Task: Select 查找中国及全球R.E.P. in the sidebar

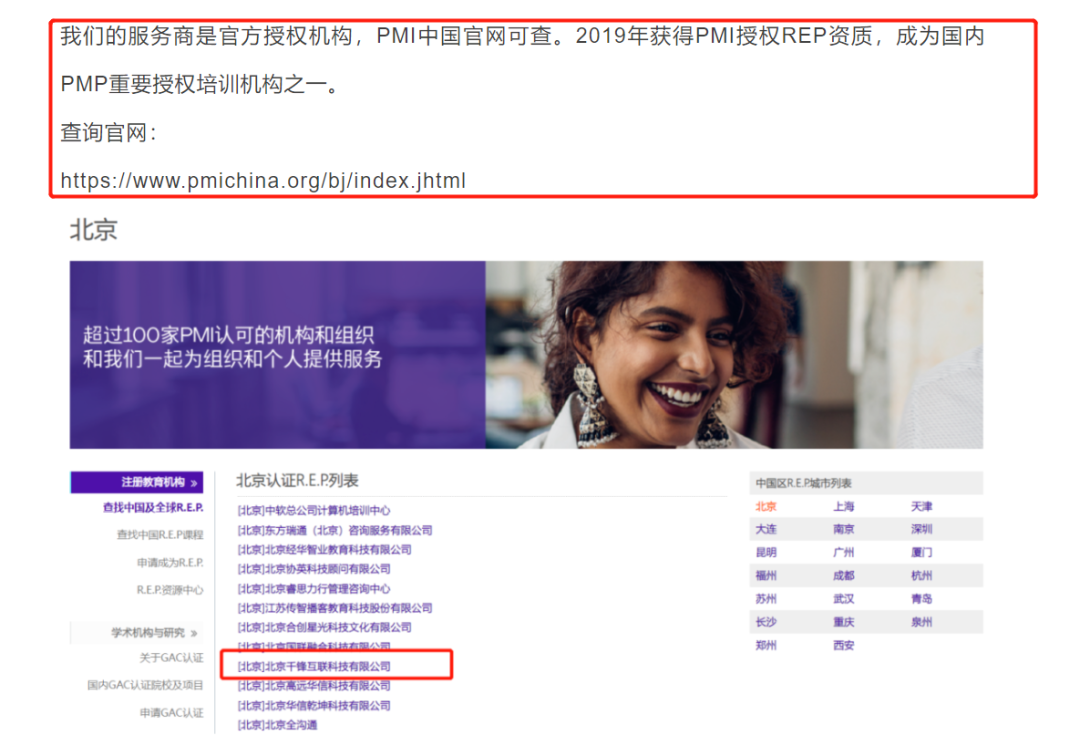Action: (153, 507)
